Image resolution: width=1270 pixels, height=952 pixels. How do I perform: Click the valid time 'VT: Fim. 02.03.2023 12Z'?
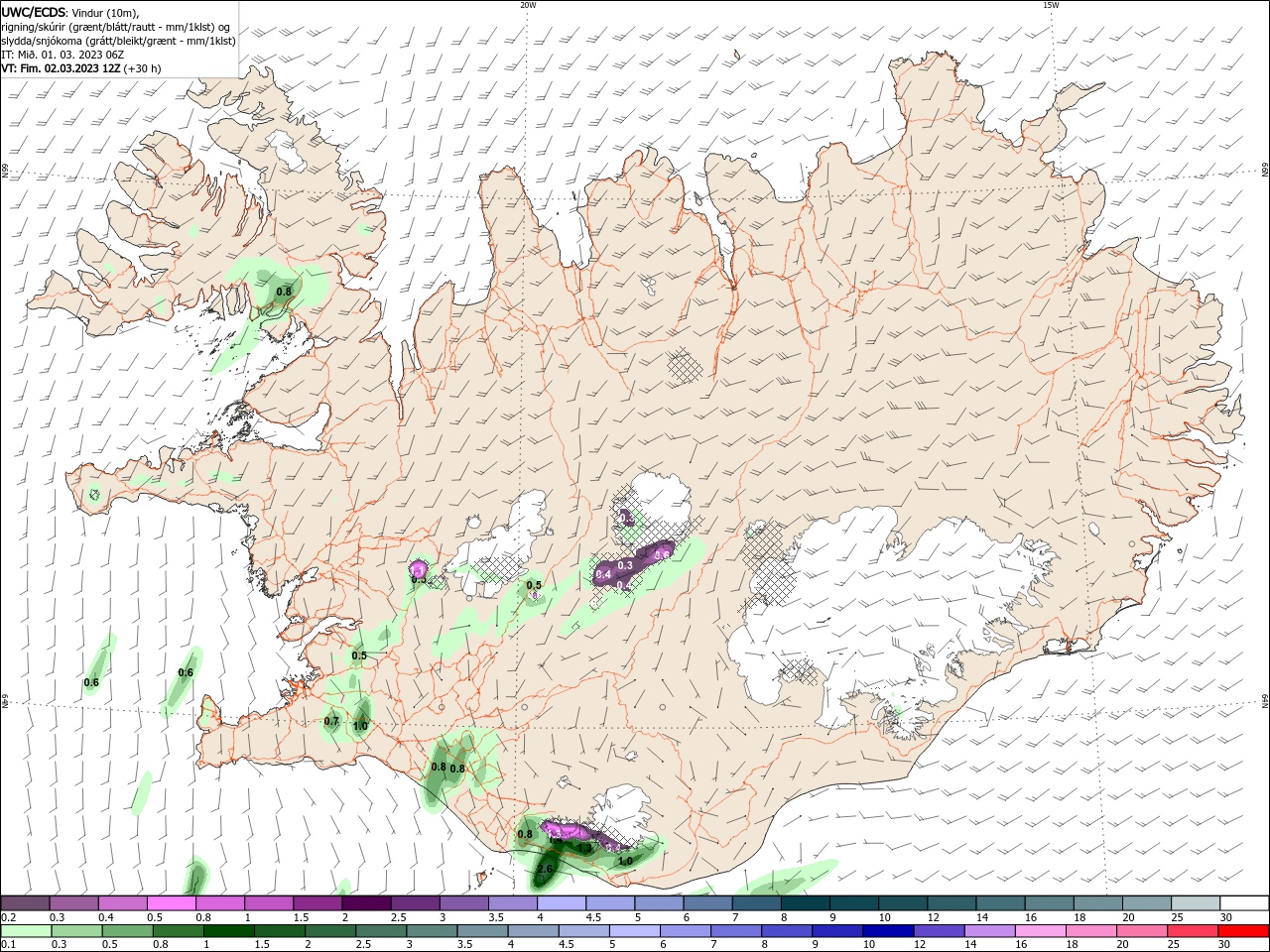click(62, 68)
